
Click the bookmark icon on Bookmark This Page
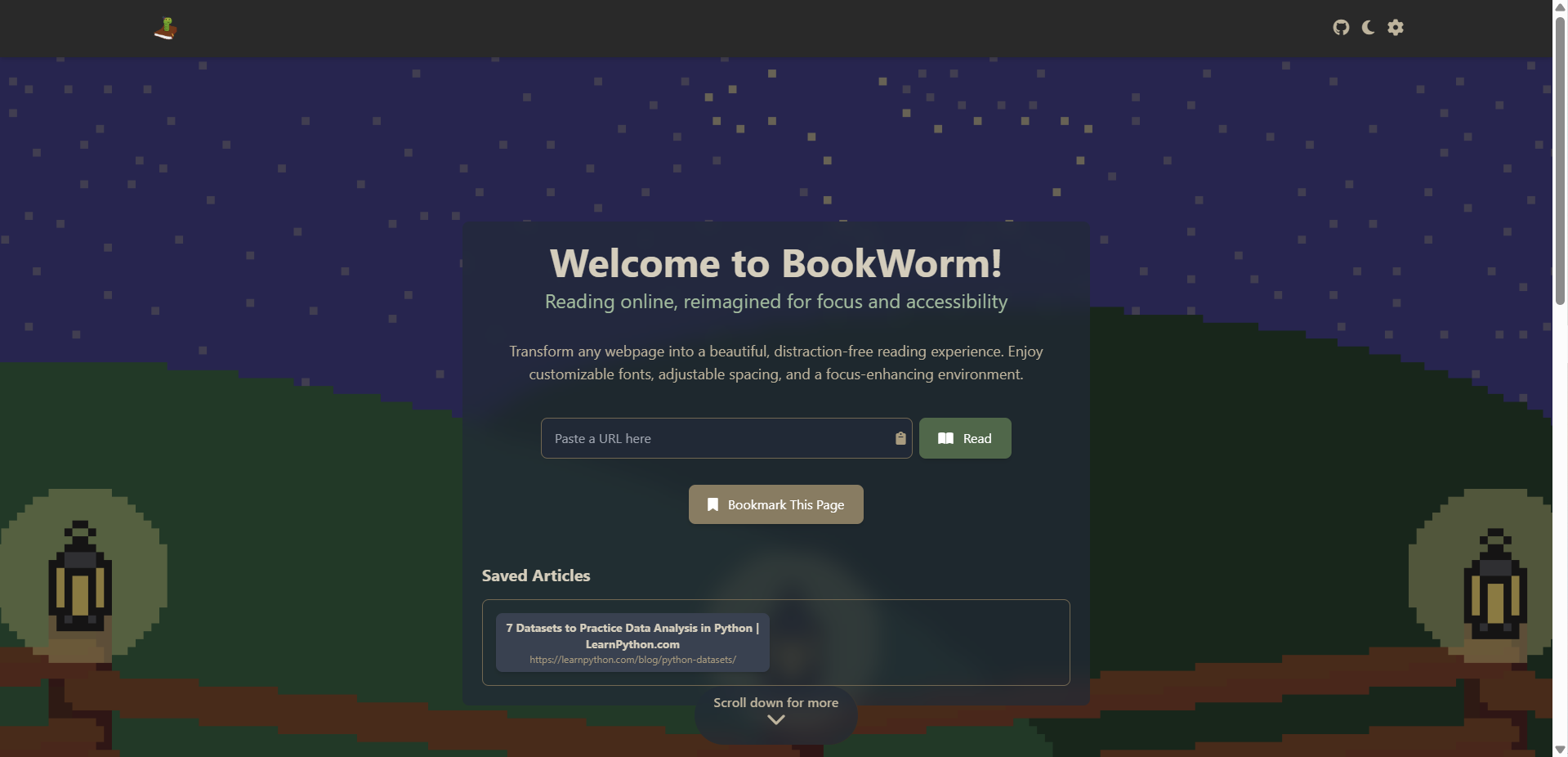[x=712, y=504]
